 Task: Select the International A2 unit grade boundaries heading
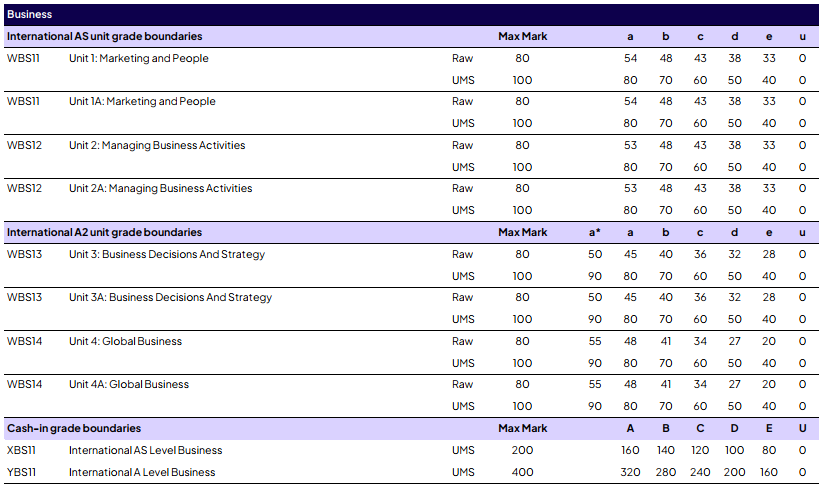click(105, 232)
